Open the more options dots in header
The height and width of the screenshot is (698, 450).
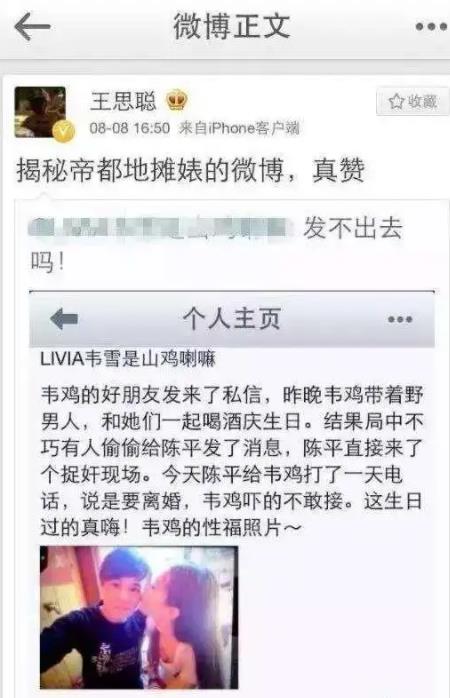(431, 27)
